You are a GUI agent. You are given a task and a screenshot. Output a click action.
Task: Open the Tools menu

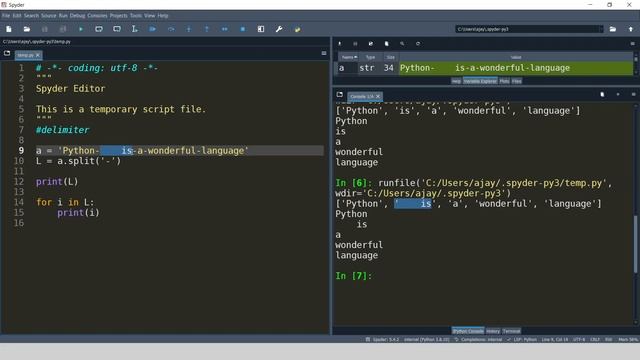[x=136, y=16]
